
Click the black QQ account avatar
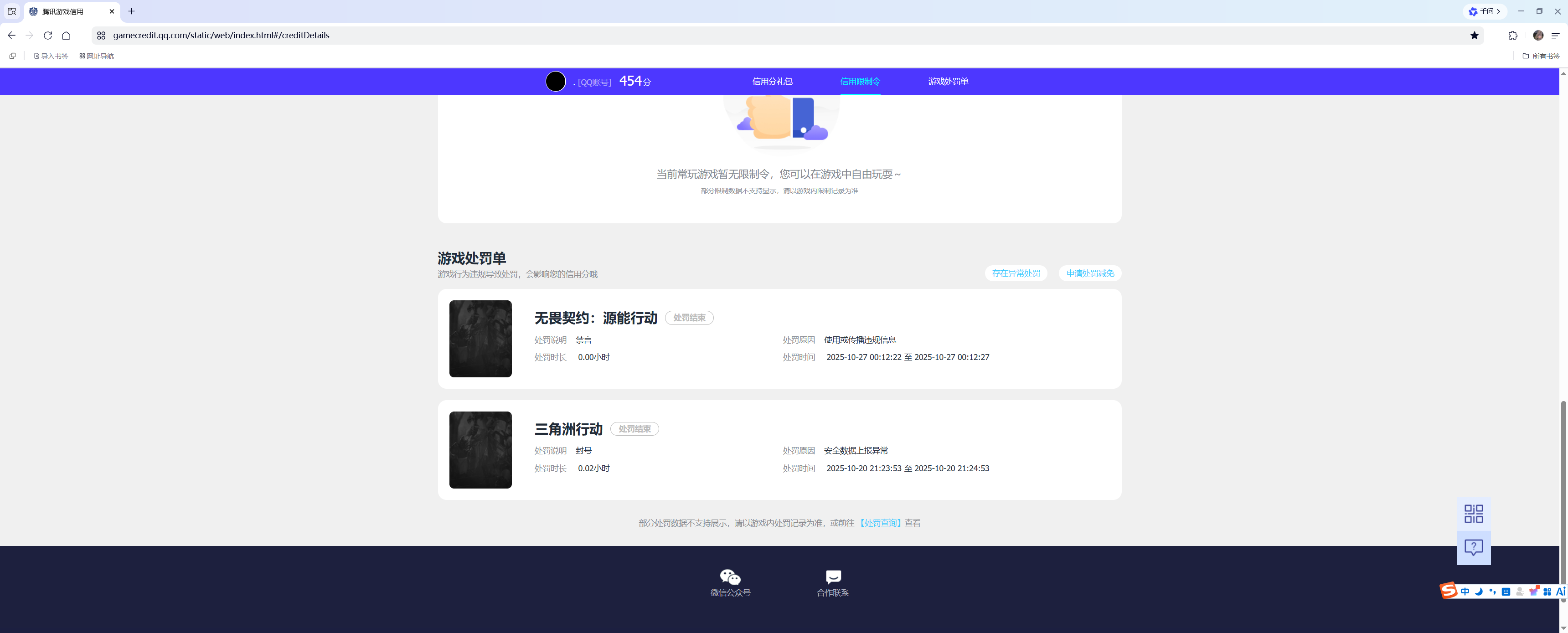(556, 82)
